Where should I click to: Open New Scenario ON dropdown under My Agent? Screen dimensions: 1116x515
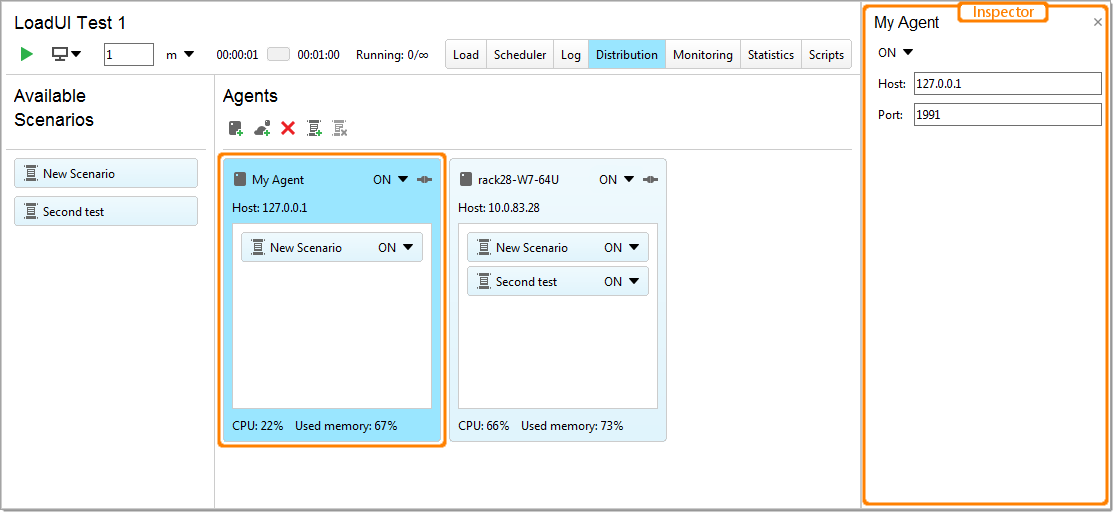[396, 248]
